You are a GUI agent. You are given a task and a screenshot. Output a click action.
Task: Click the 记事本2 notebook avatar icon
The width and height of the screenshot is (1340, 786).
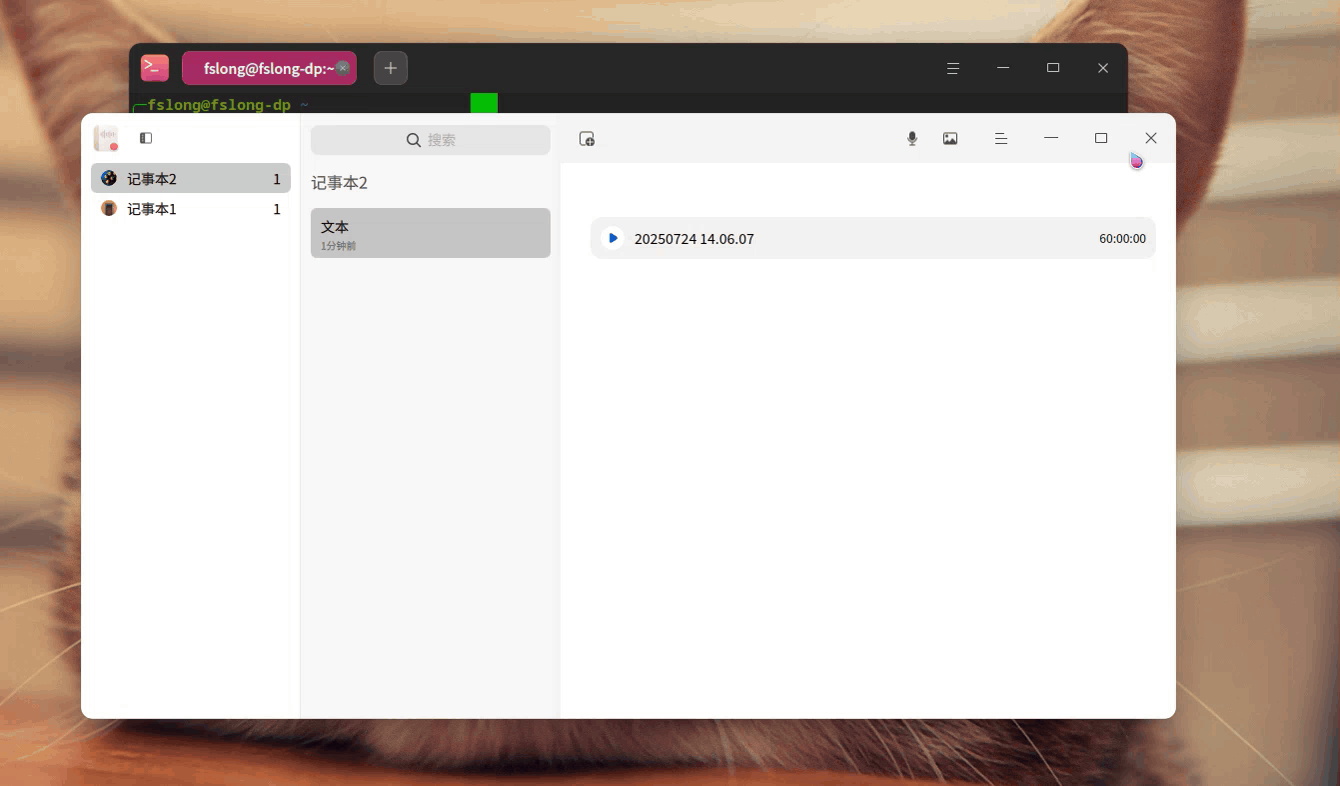109,178
